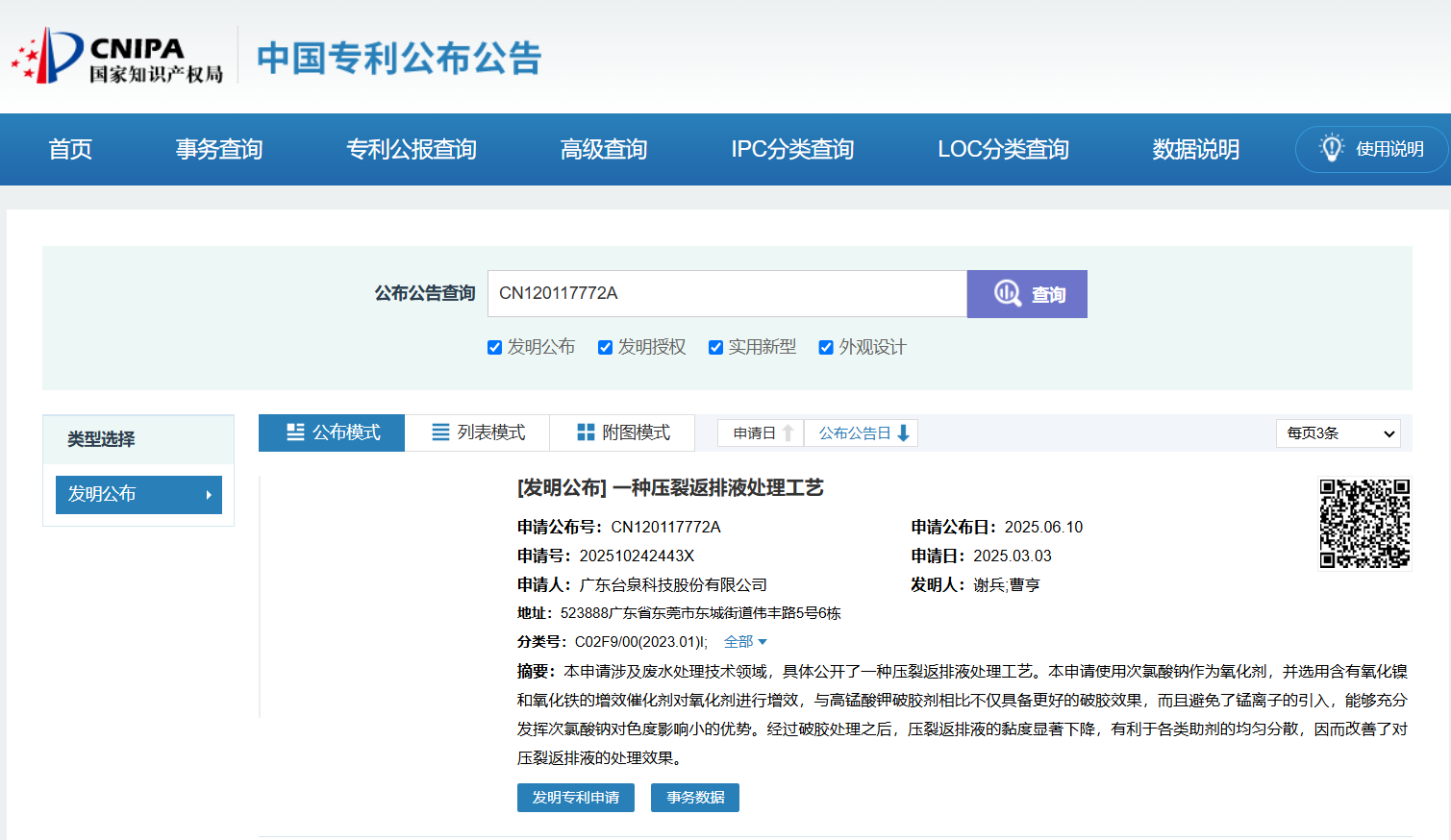
Task: Uncheck the 外观设计 checkbox
Action: [826, 347]
